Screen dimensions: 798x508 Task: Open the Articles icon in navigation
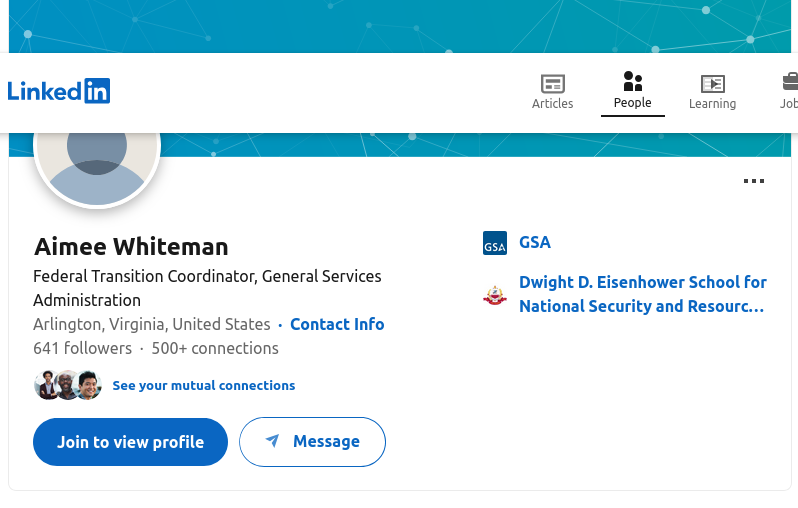pos(553,84)
